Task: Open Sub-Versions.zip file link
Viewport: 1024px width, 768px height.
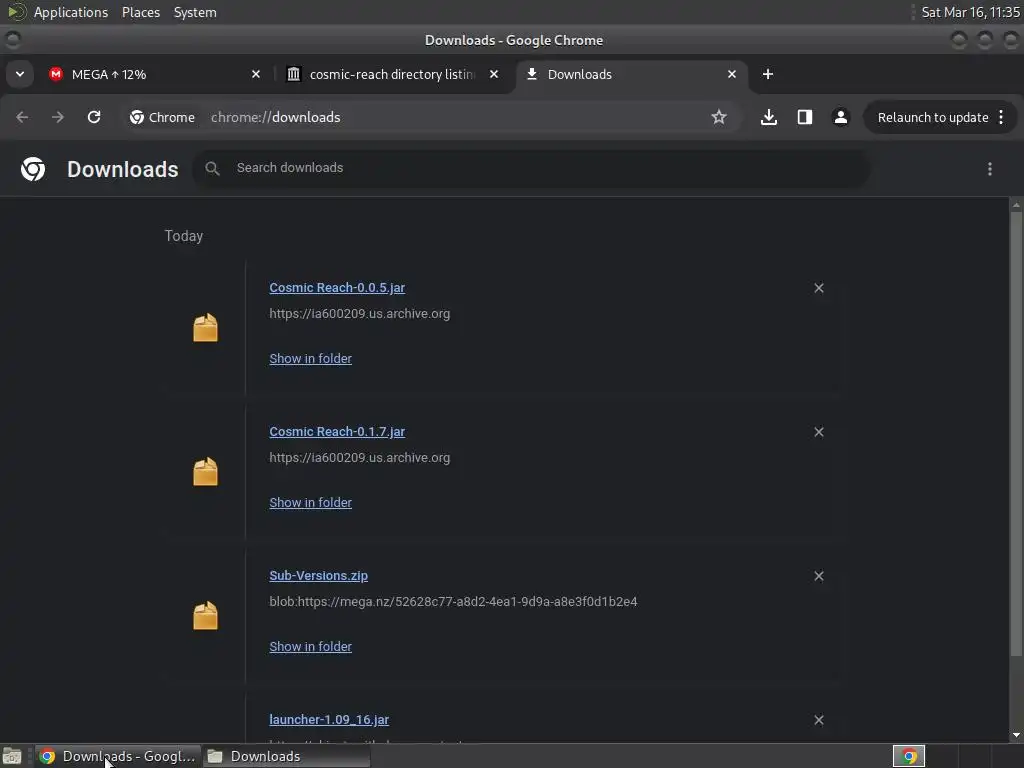Action: [319, 576]
